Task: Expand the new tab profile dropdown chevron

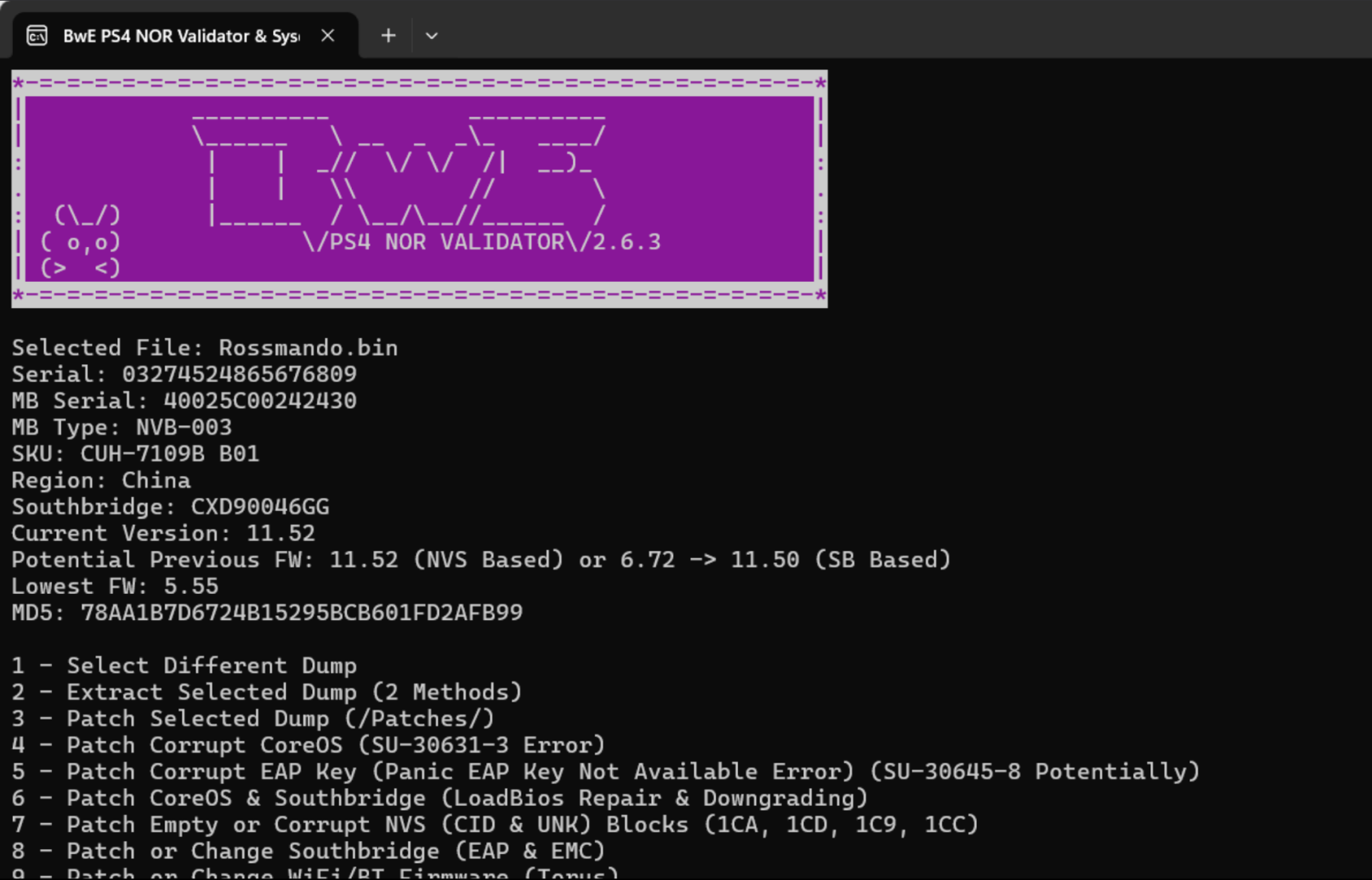Action: pos(432,36)
